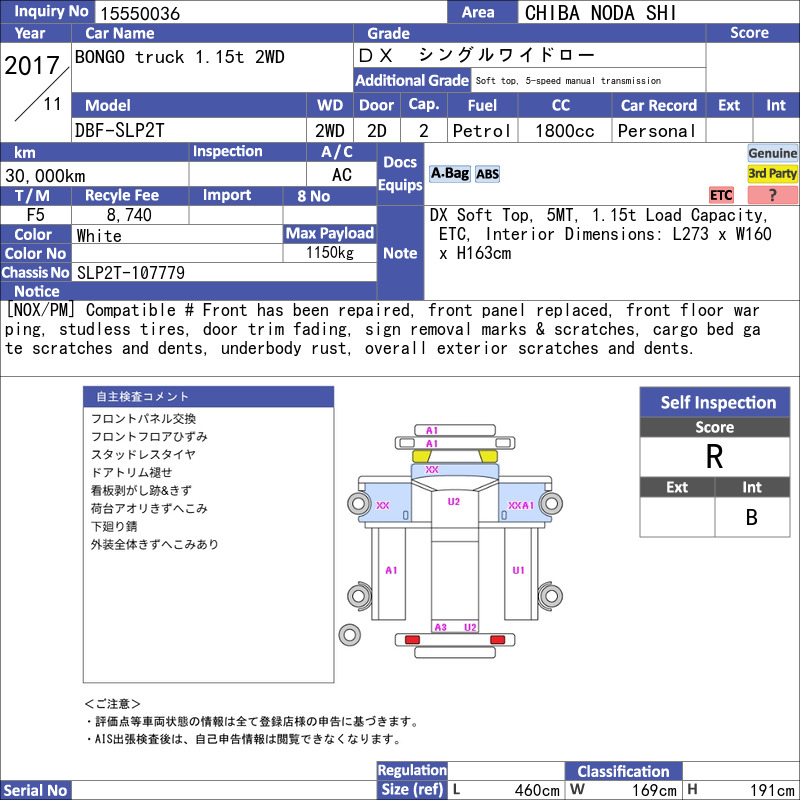Image resolution: width=800 pixels, height=800 pixels.
Task: Click the Self Inspection header
Action: (x=715, y=402)
